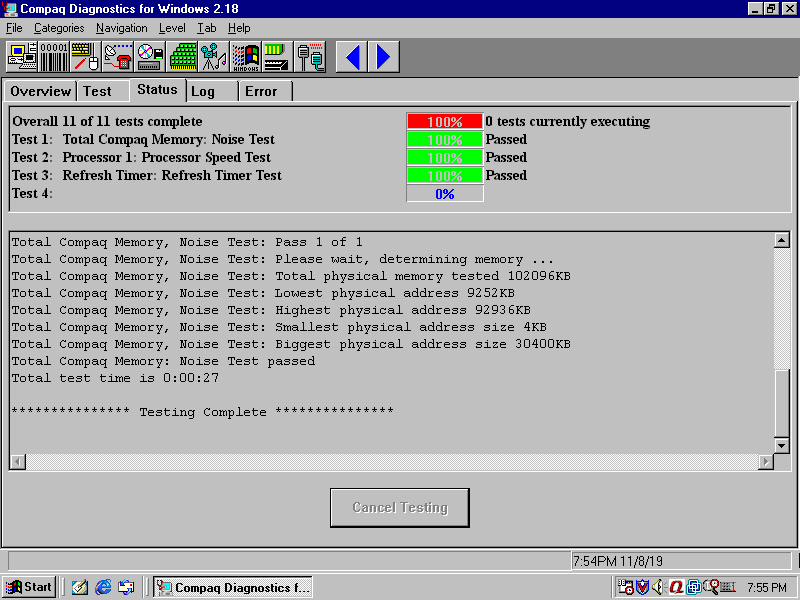800x600 pixels.
Task: Launch Internet Explorer from quick launch
Action: coord(103,588)
